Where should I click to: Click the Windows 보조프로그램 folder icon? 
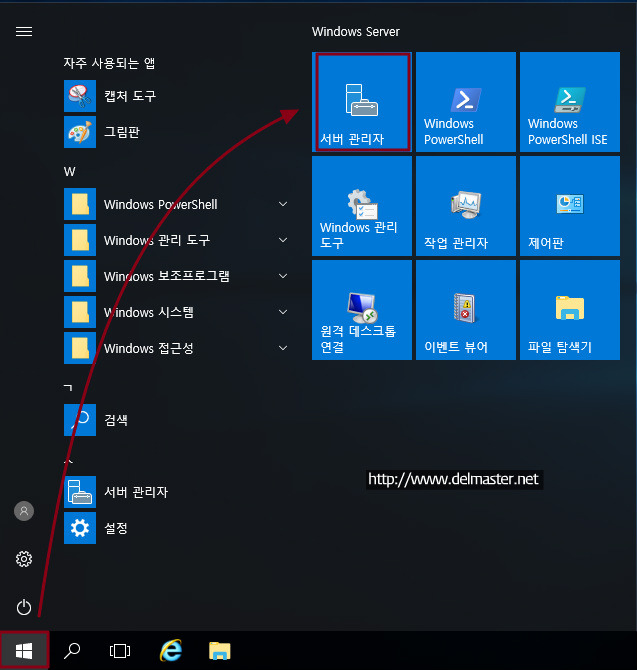point(80,276)
